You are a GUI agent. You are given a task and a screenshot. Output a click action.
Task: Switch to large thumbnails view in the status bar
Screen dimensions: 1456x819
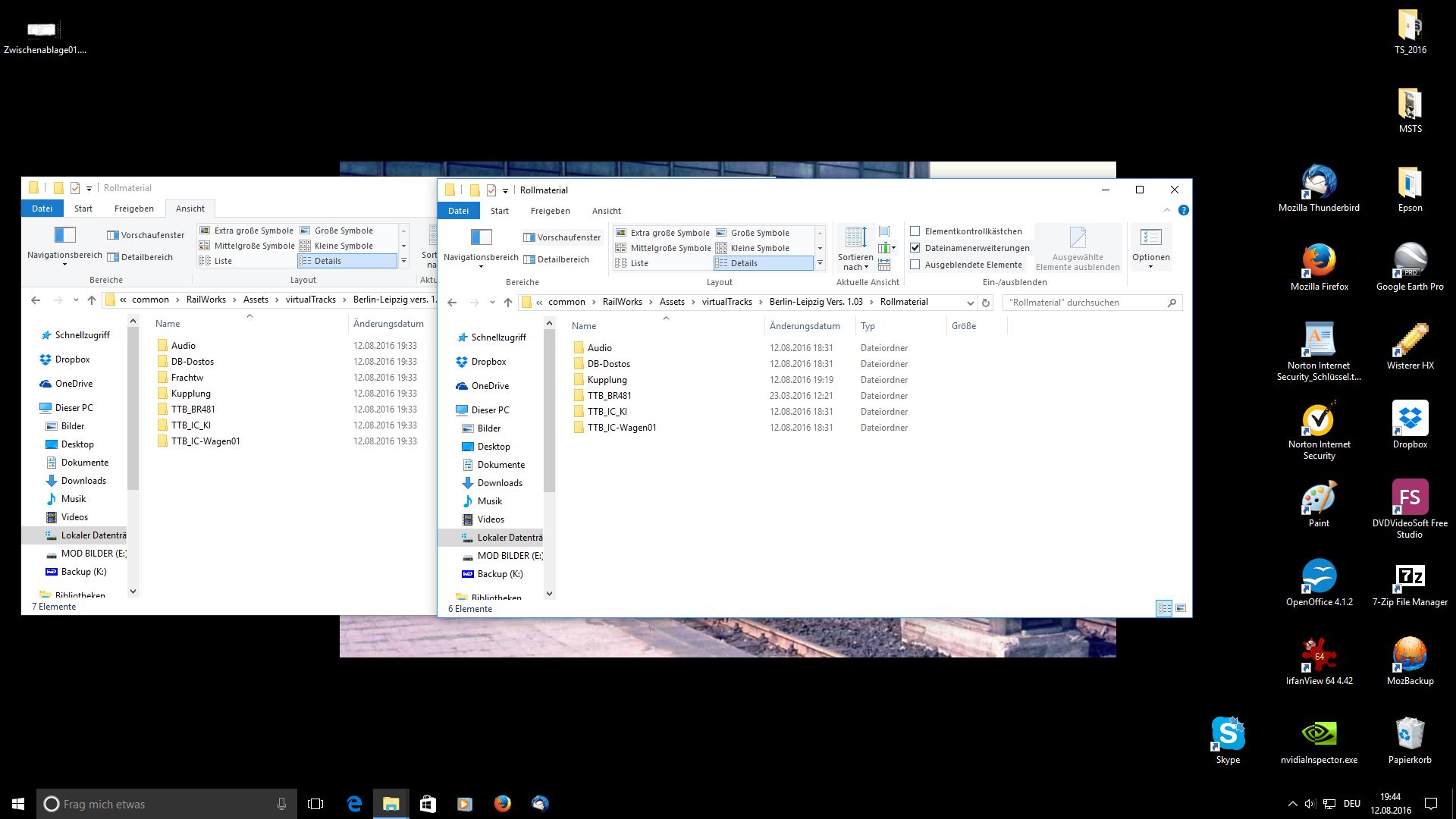pos(1180,608)
